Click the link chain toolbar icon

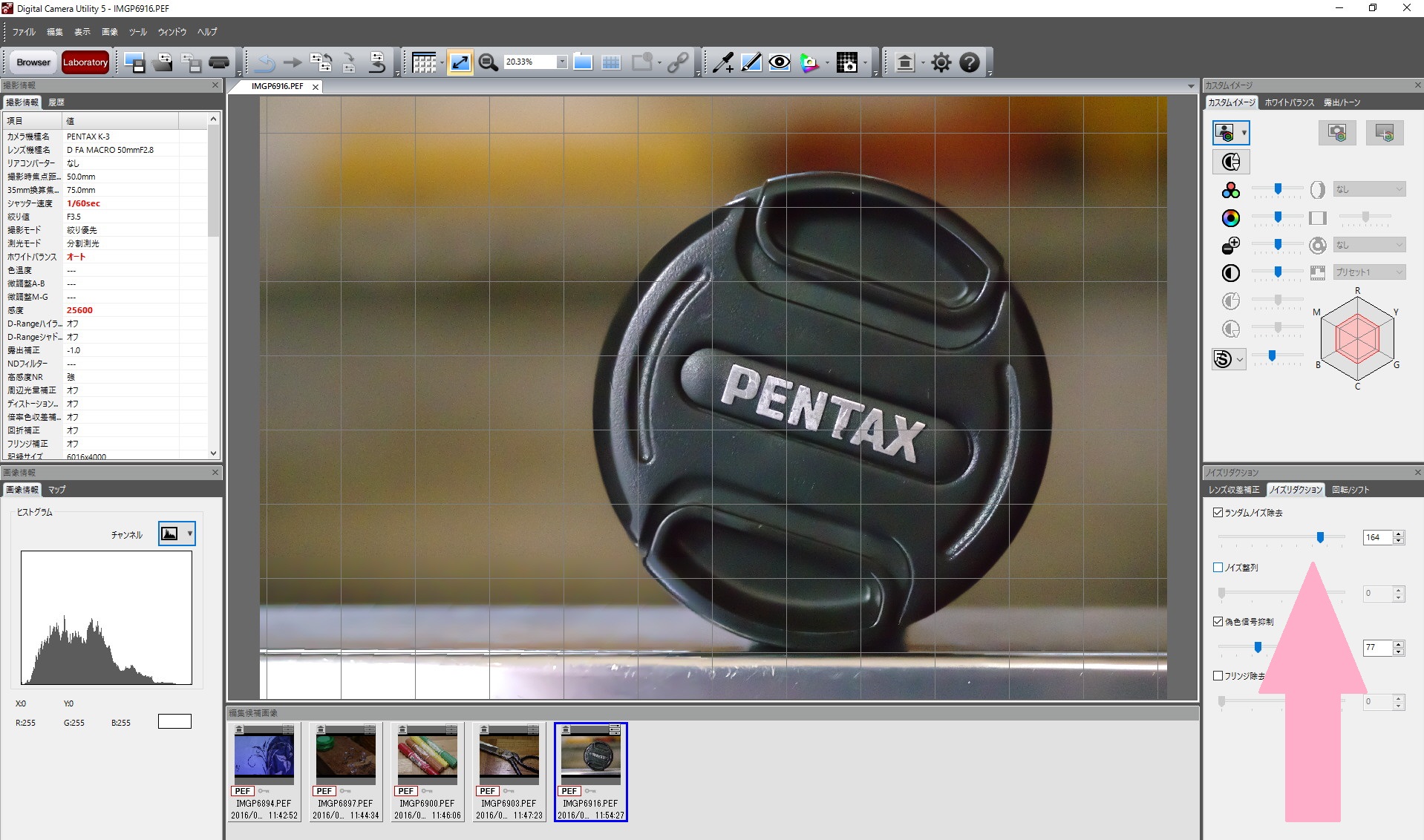[677, 62]
